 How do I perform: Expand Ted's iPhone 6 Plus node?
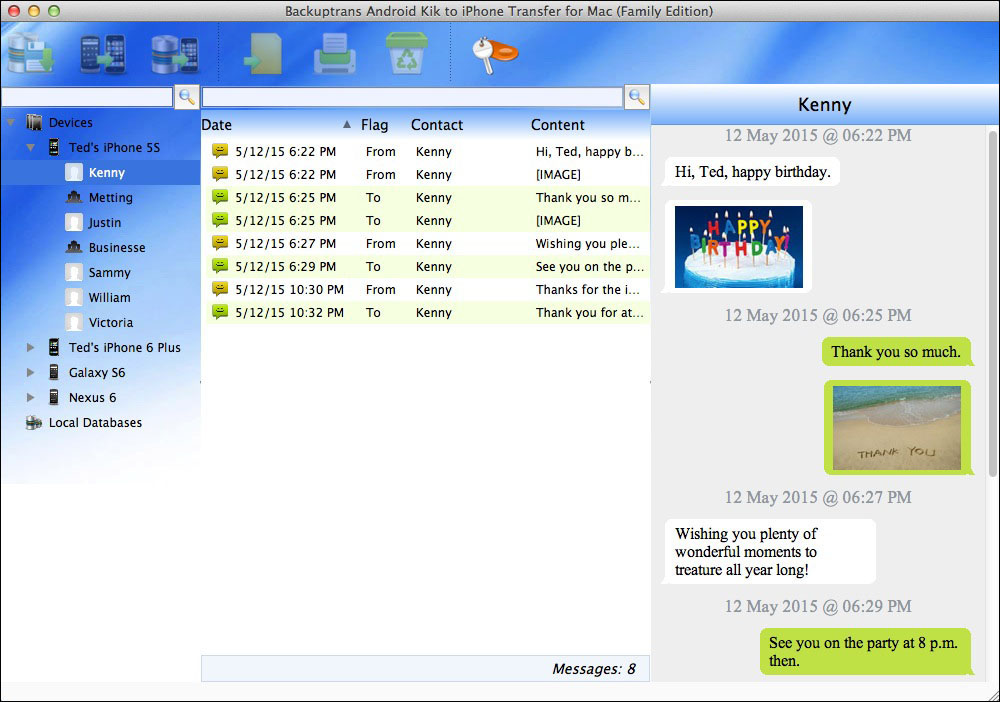31,347
